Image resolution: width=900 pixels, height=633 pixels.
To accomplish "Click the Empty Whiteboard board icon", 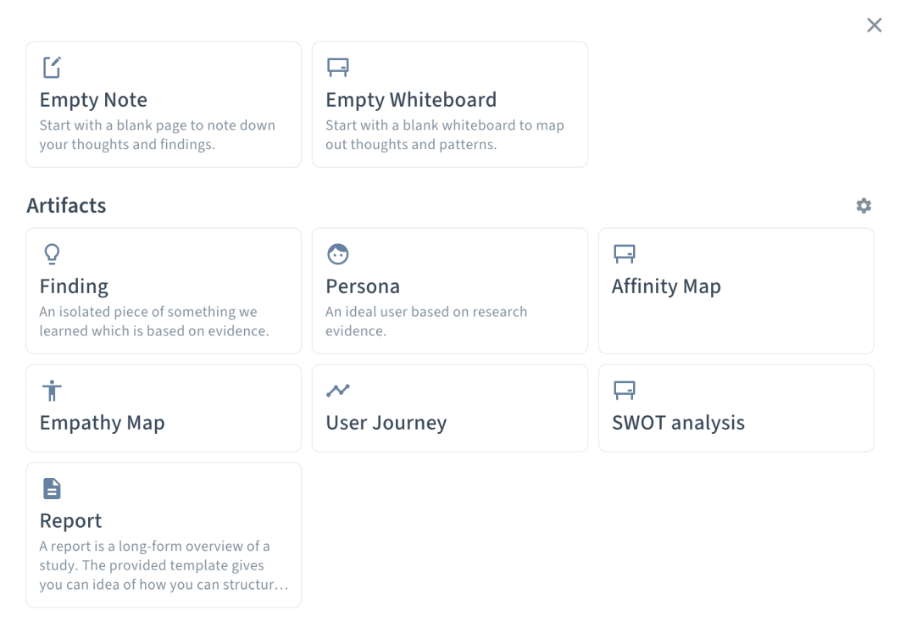I will (338, 68).
